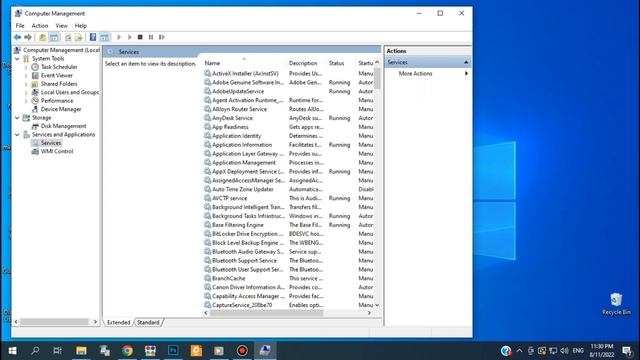Click the Pause Service icon
Screen dimensions: 640x360
(151, 37)
